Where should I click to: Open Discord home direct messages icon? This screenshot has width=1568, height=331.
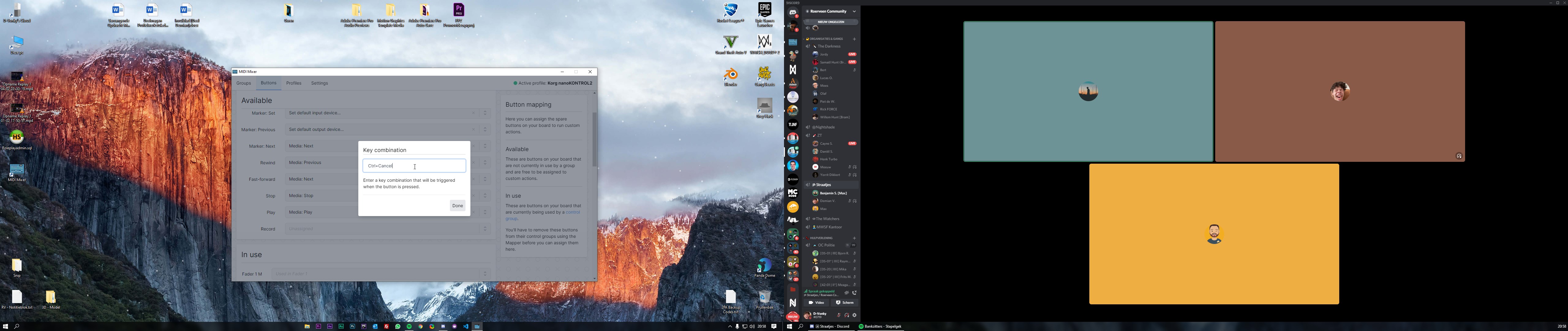(x=793, y=13)
